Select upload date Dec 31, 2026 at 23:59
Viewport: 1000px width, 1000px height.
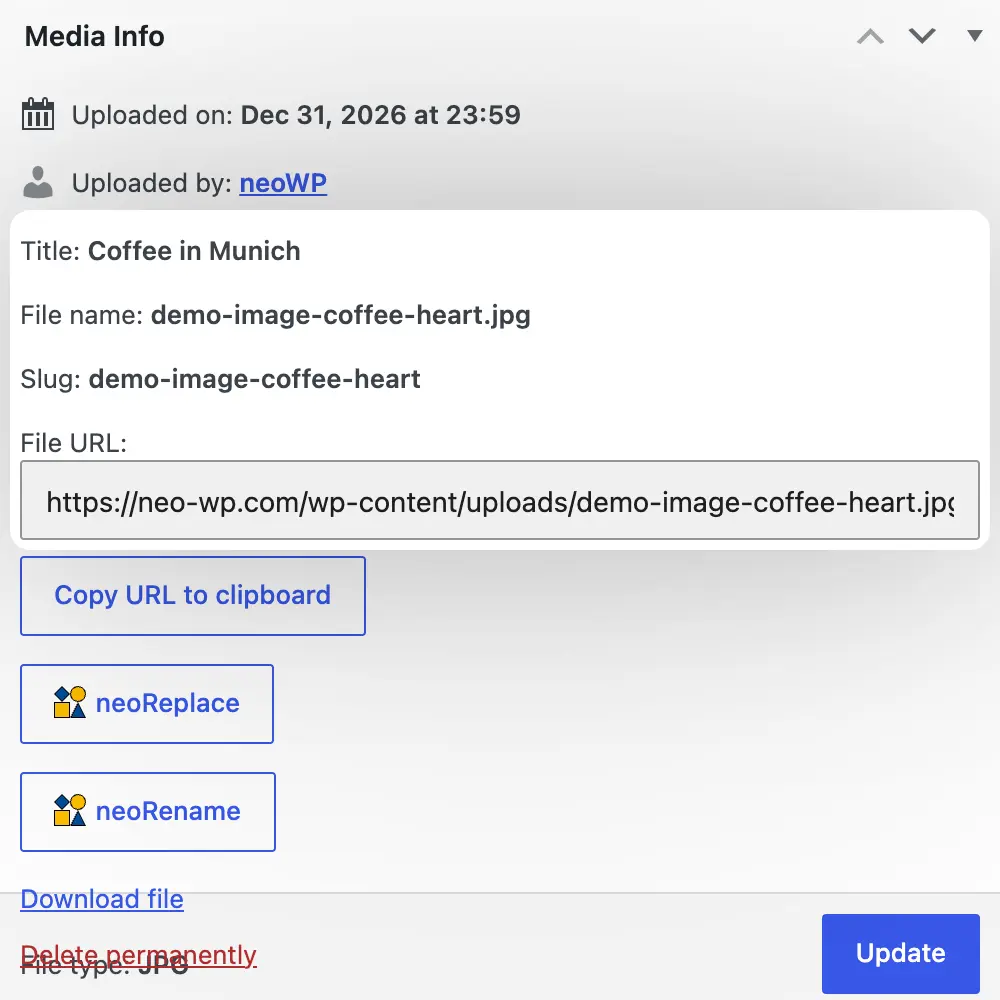[381, 115]
